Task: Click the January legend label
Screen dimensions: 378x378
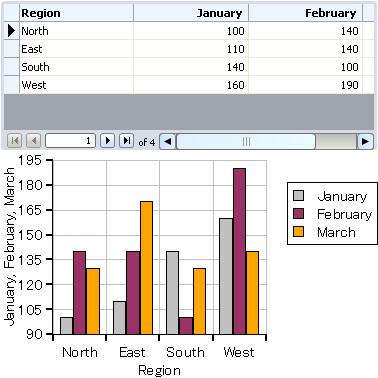Action: tap(342, 196)
